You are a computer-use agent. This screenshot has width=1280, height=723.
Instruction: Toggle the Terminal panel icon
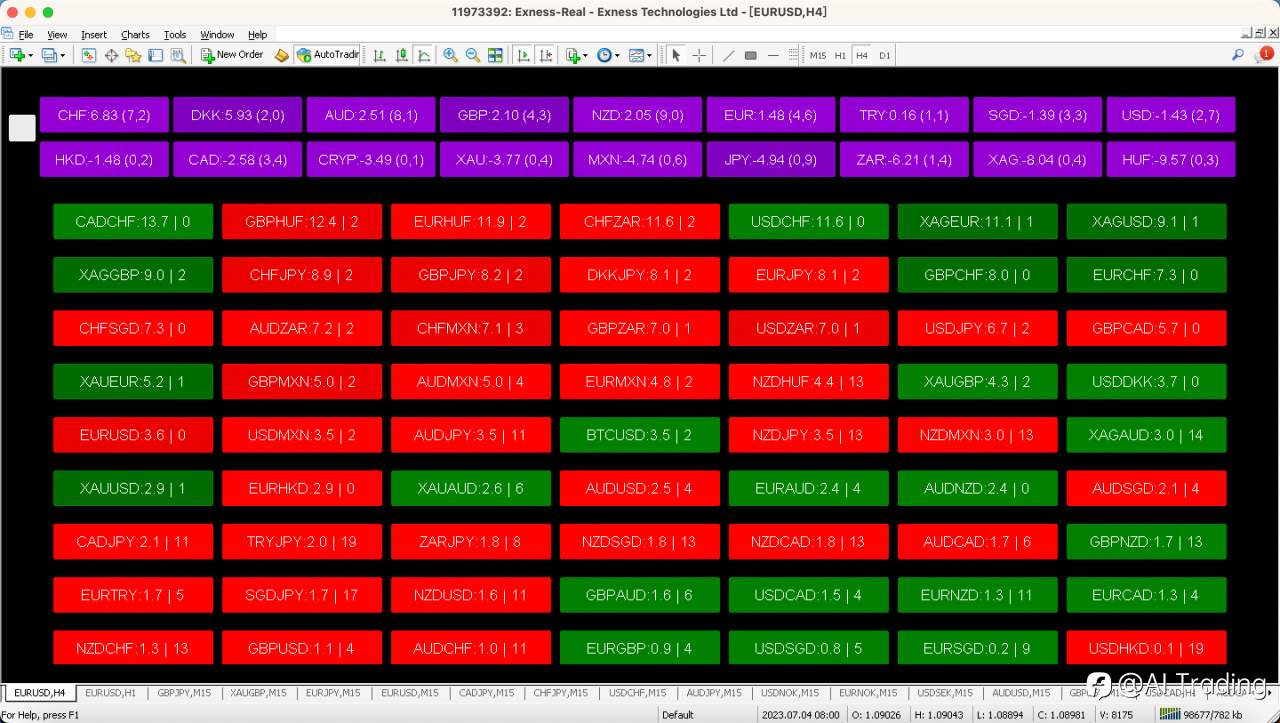[x=156, y=55]
